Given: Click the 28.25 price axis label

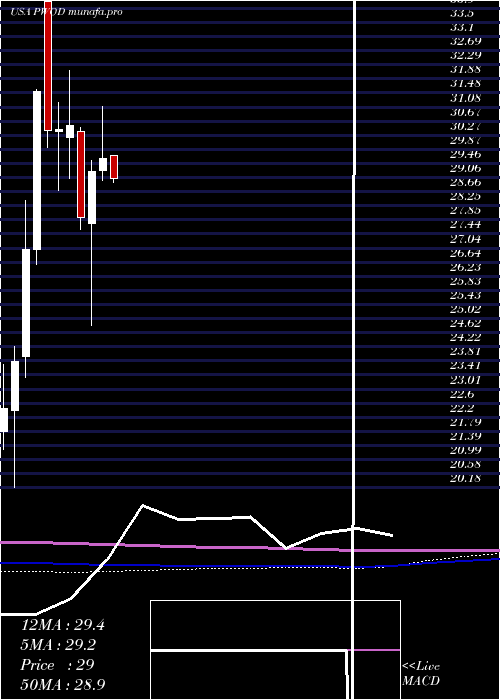Looking at the screenshot, I should (465, 196).
